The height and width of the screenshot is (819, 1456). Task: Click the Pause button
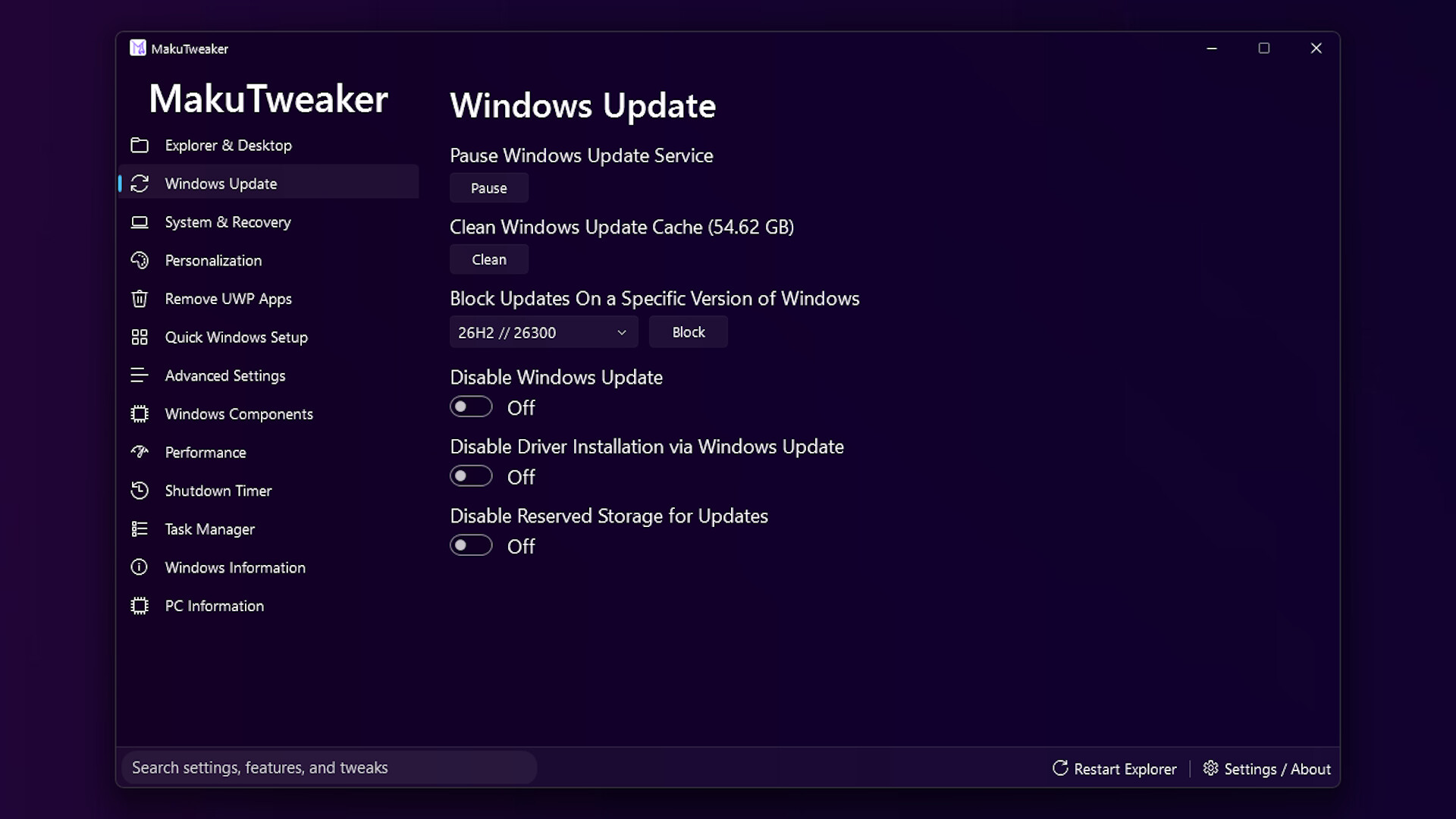pos(489,188)
